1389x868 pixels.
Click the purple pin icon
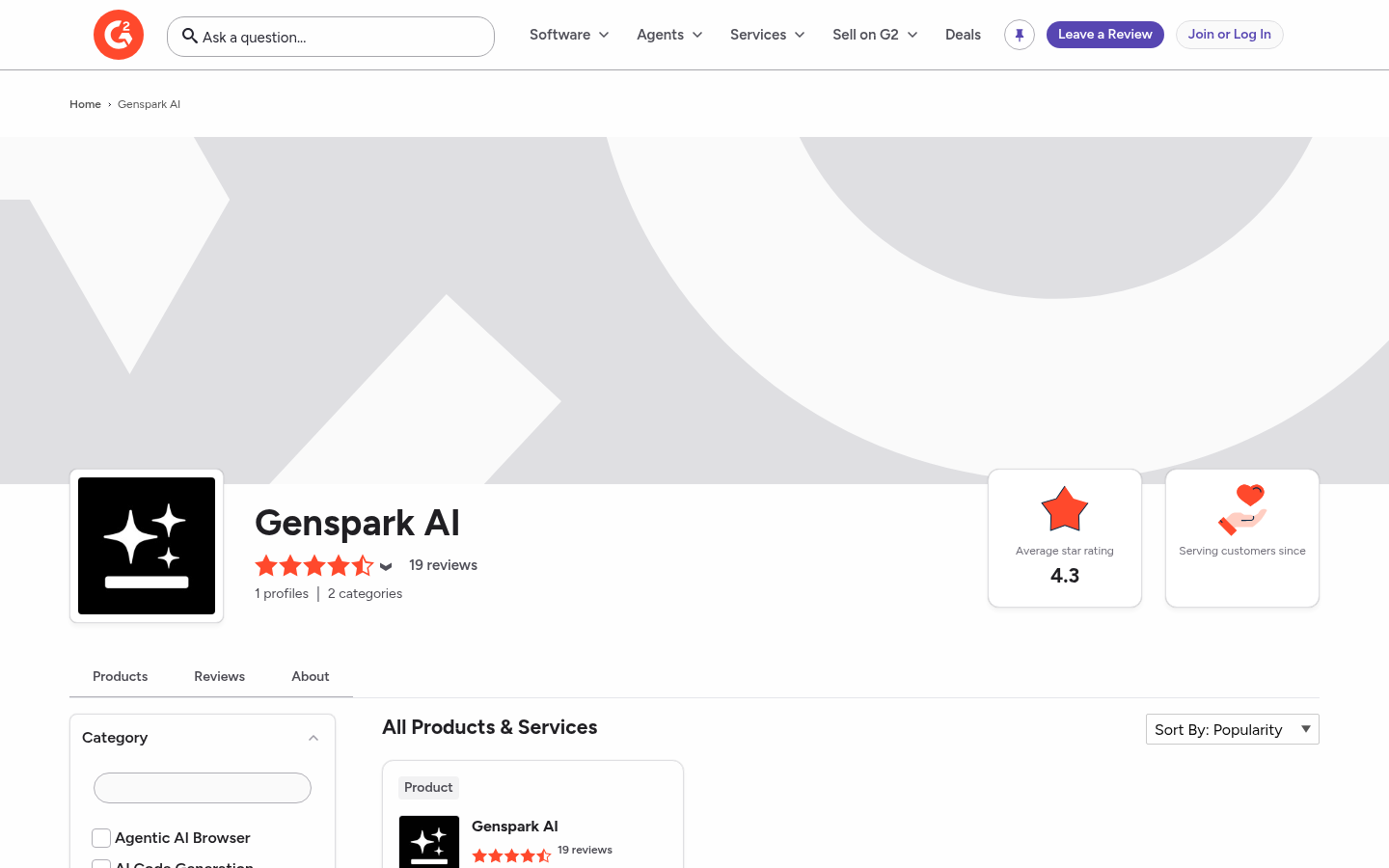click(1020, 35)
